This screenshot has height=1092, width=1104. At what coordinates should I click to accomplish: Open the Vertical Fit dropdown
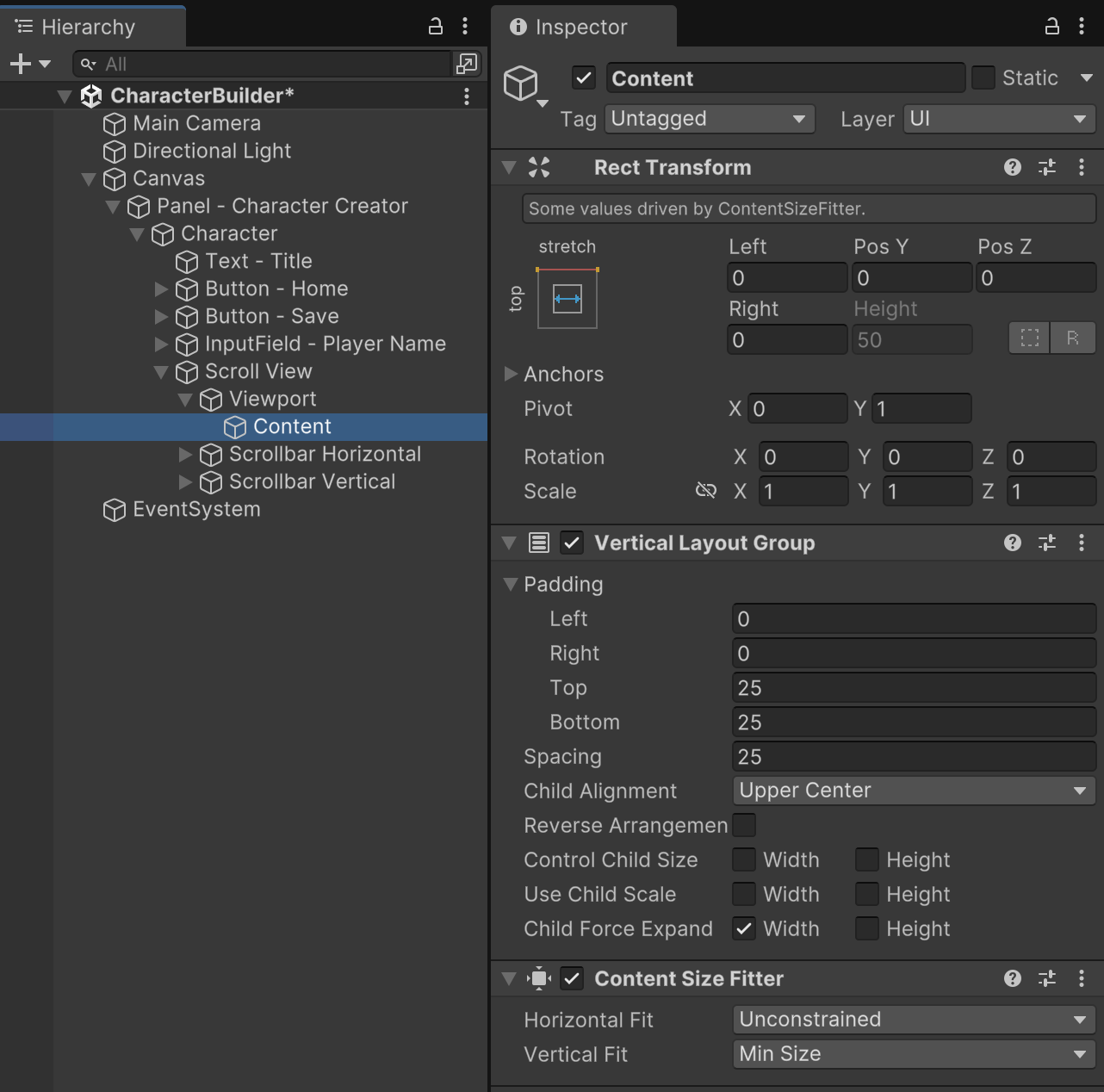[913, 1054]
